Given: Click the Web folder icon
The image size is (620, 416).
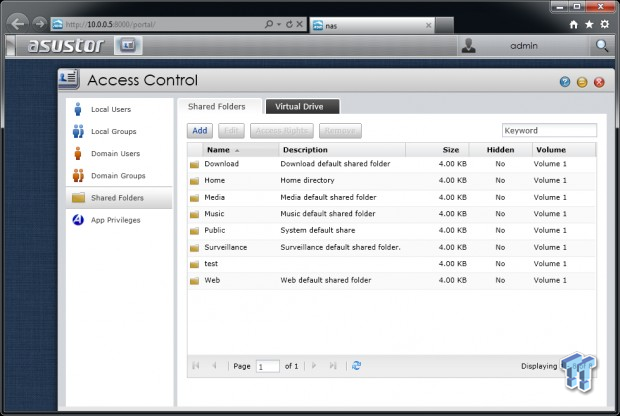Looking at the screenshot, I should 194,281.
